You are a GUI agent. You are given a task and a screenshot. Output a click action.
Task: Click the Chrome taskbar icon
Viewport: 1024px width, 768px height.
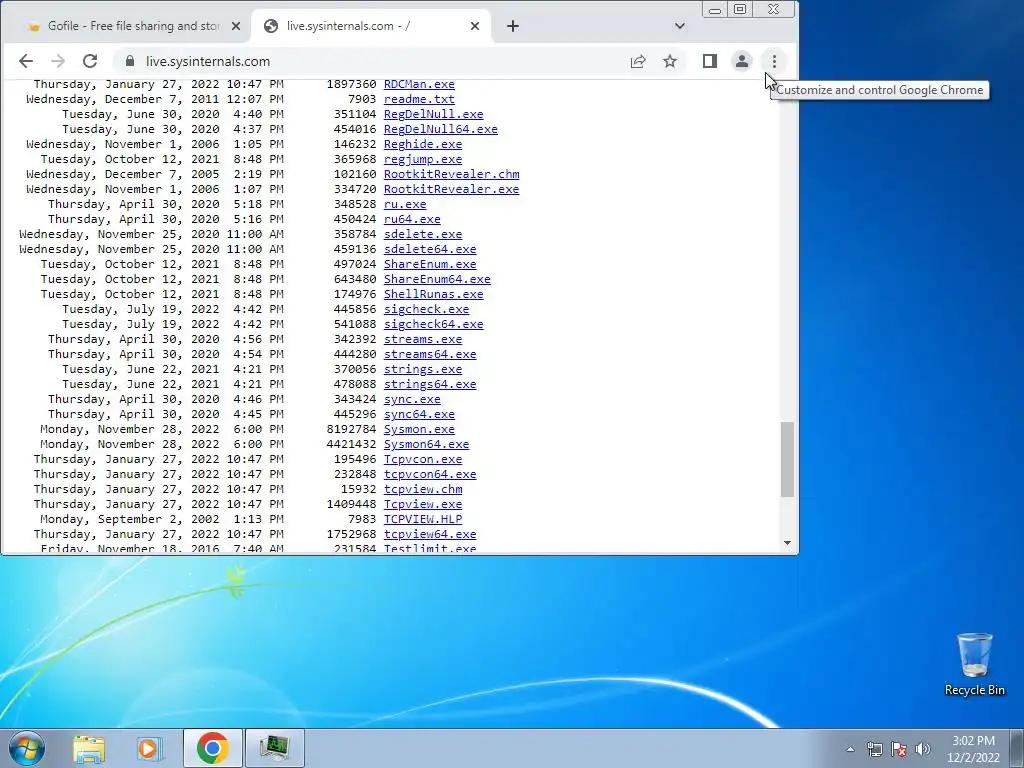tap(212, 748)
